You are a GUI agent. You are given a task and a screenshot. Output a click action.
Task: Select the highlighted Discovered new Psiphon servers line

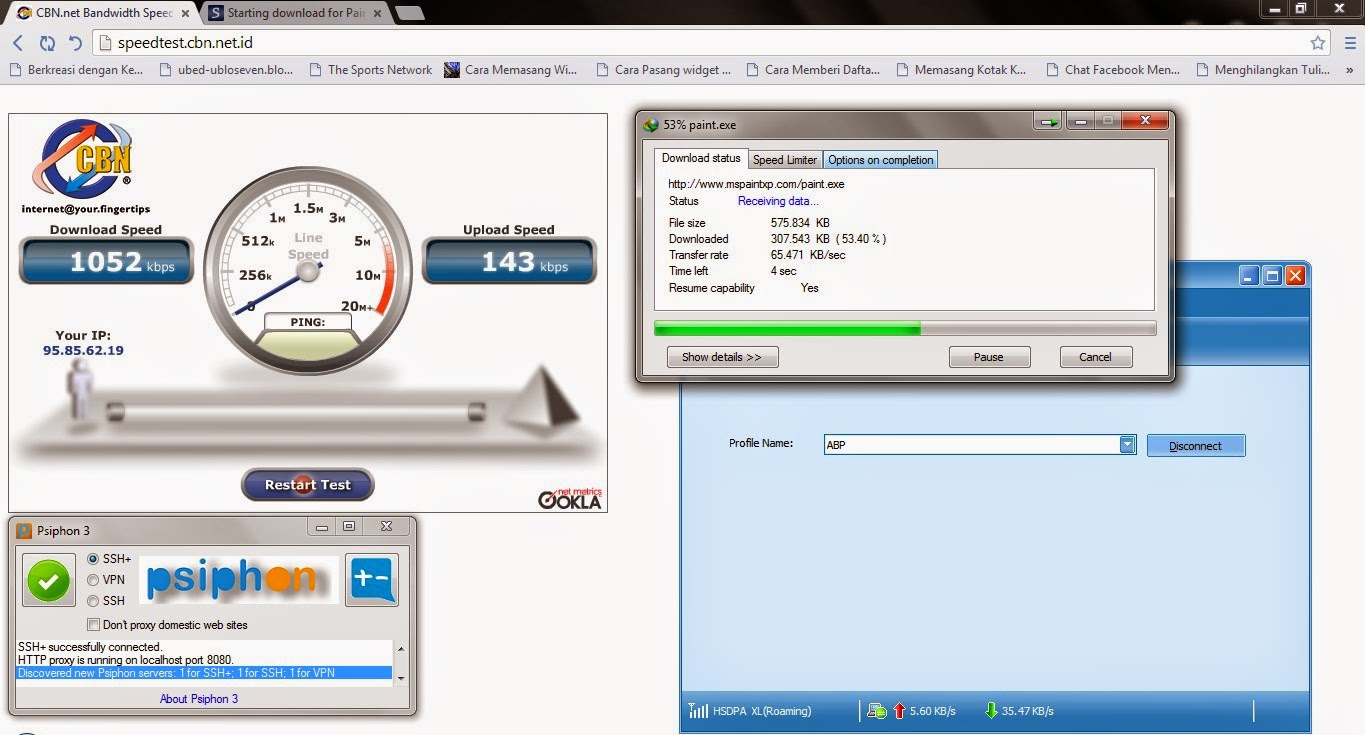click(x=204, y=673)
